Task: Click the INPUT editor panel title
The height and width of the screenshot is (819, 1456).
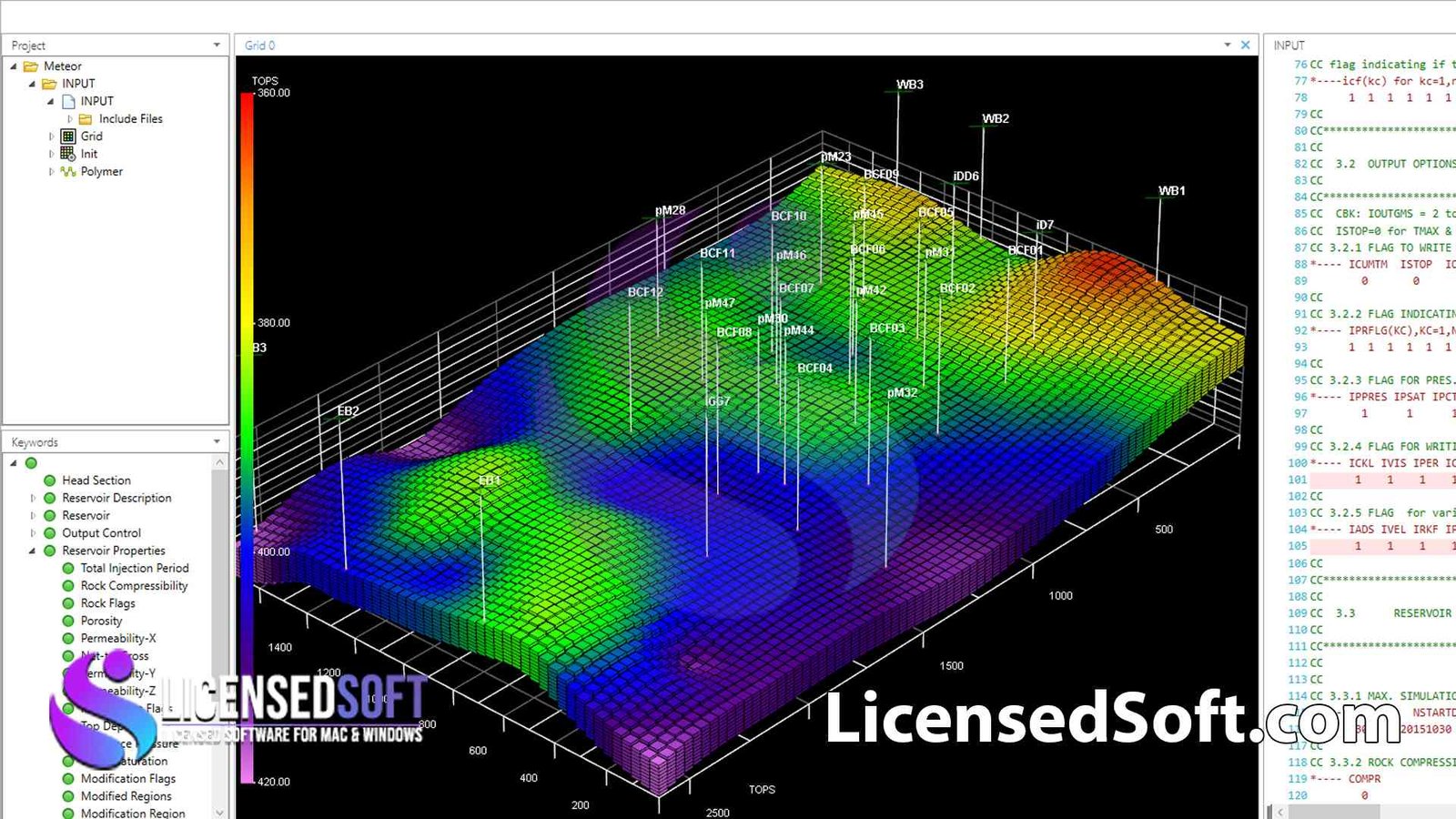Action: pyautogui.click(x=1289, y=45)
